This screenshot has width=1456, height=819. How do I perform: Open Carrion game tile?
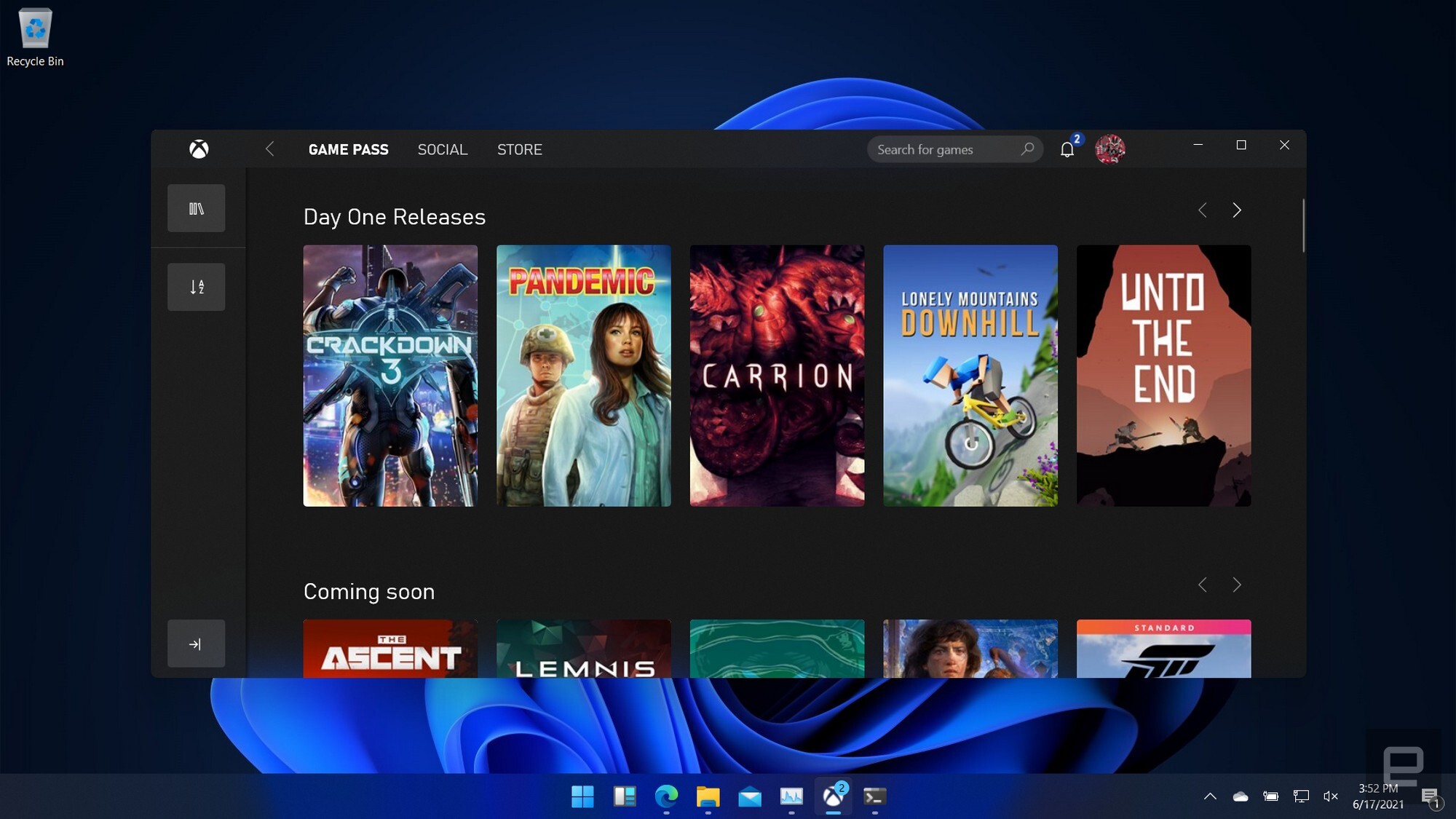click(777, 376)
